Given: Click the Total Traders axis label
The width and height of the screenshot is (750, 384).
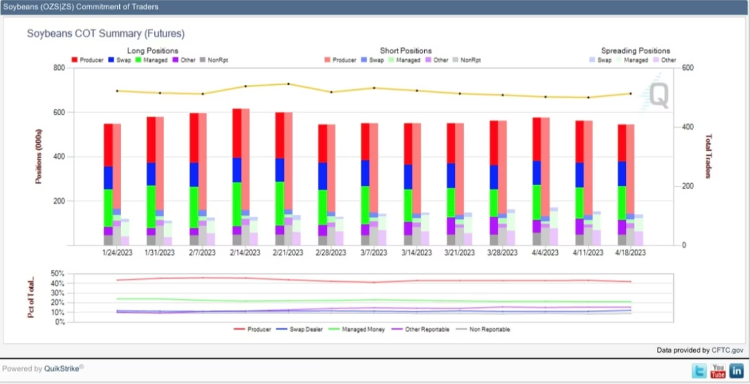Looking at the screenshot, I should [x=709, y=156].
